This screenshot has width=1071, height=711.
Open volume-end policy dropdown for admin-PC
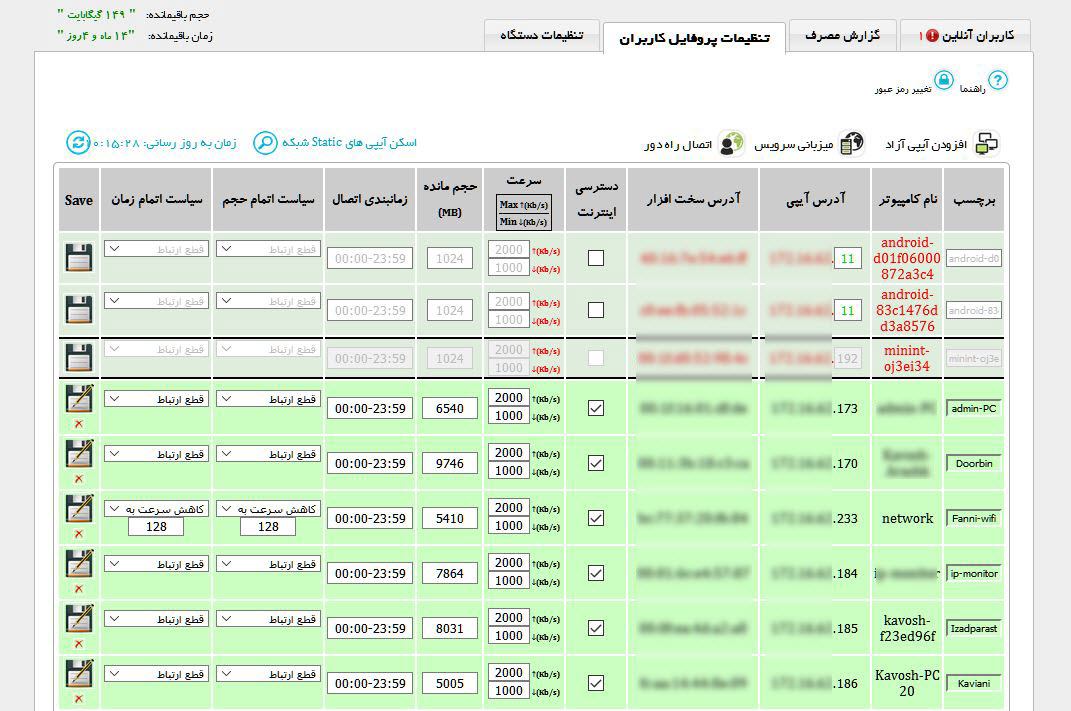(268, 399)
